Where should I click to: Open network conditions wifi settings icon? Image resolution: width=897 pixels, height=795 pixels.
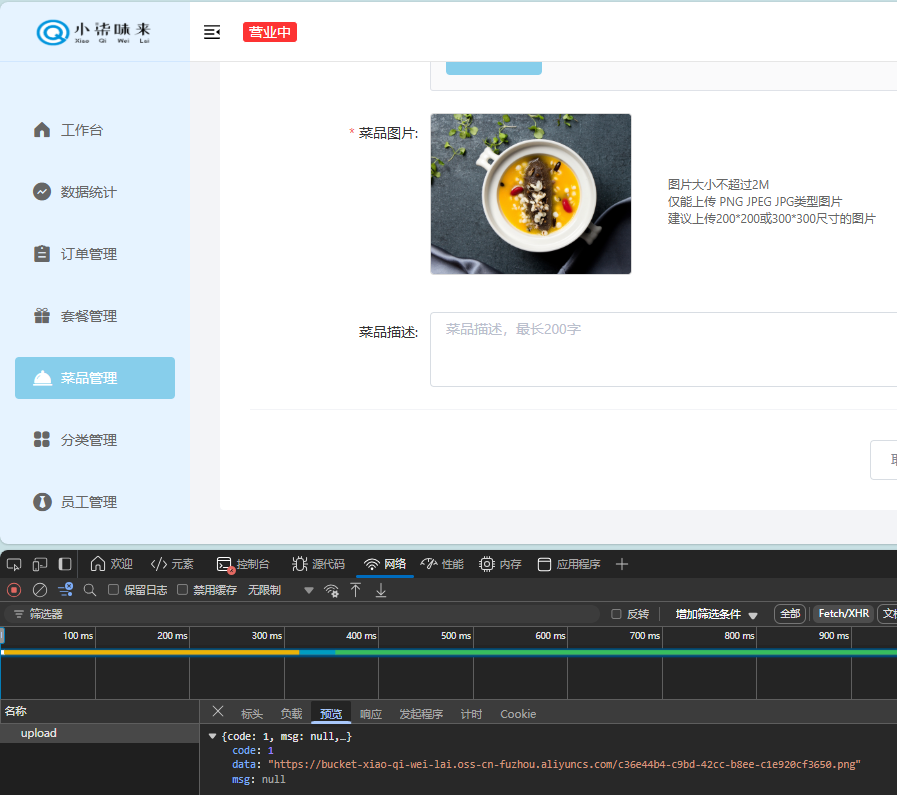click(x=331, y=590)
